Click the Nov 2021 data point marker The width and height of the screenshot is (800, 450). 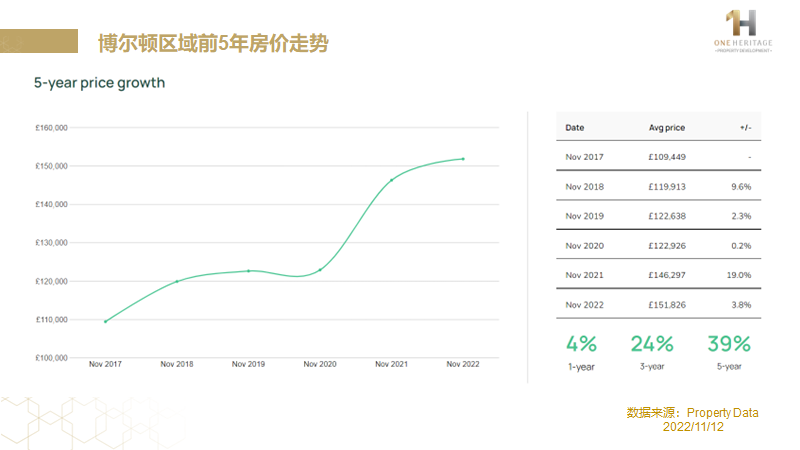tap(392, 180)
